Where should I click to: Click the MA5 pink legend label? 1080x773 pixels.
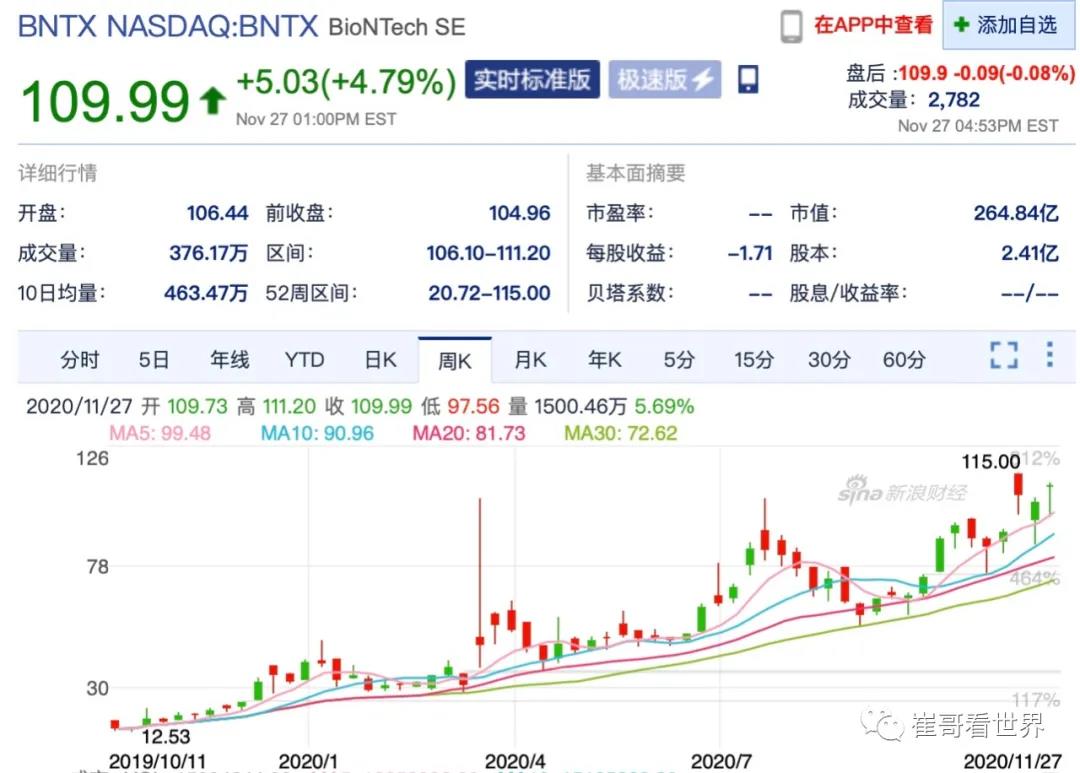(x=149, y=433)
